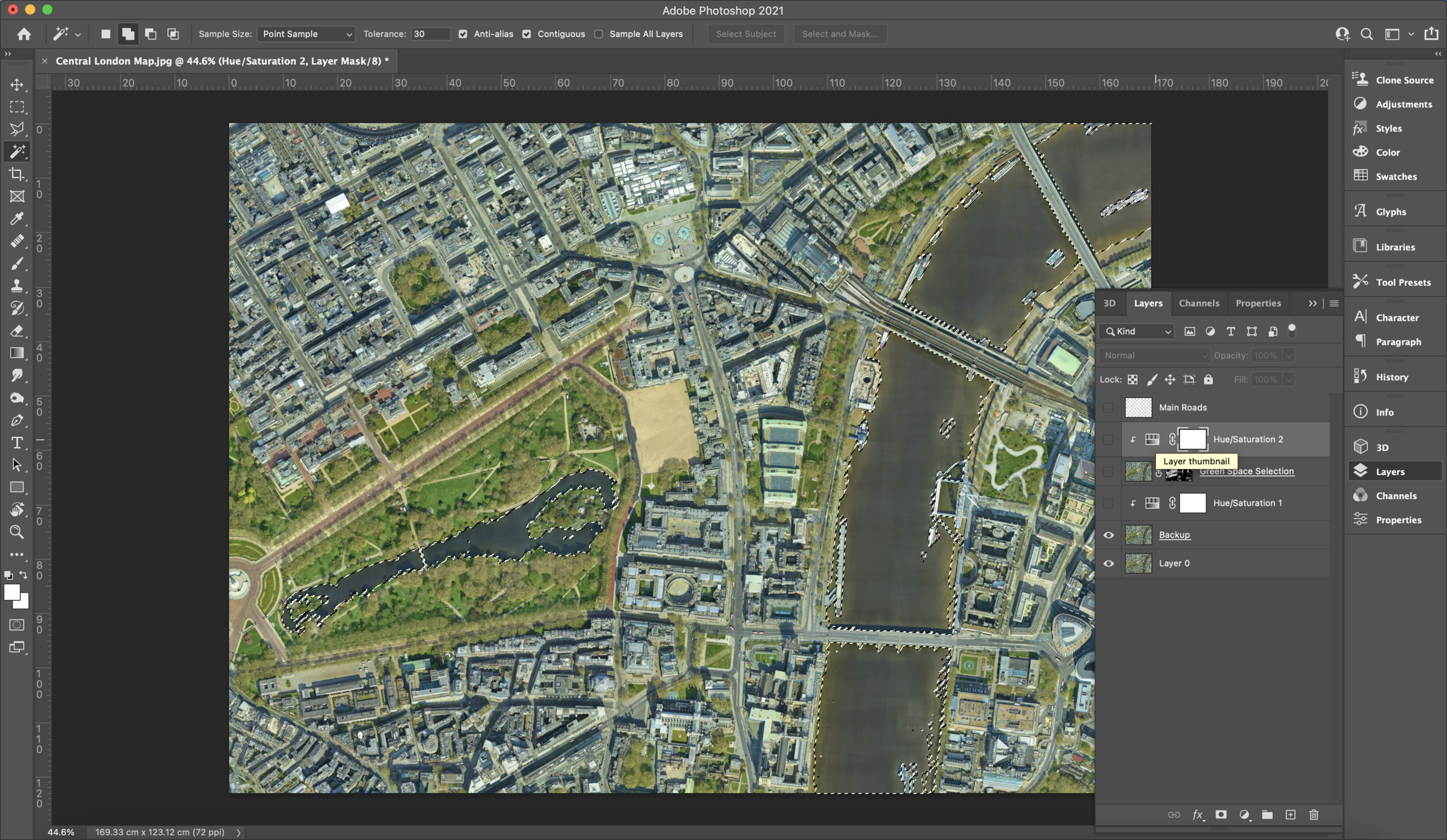This screenshot has width=1447, height=840.
Task: Choose Intersect with selection mode icon
Action: click(173, 34)
